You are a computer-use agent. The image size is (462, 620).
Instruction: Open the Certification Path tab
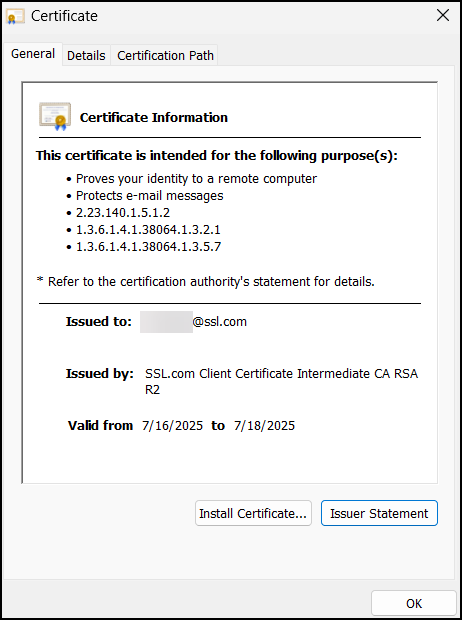[165, 55]
